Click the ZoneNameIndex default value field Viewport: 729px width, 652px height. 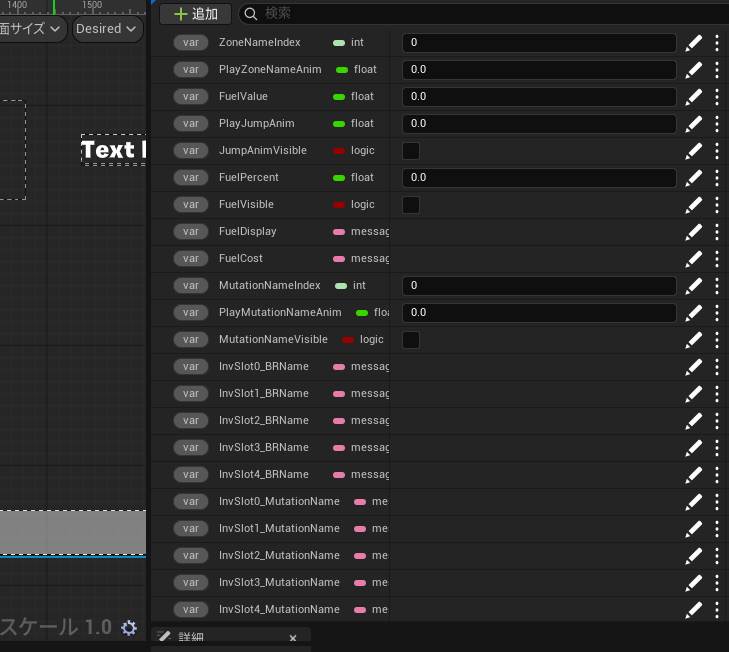(x=539, y=43)
